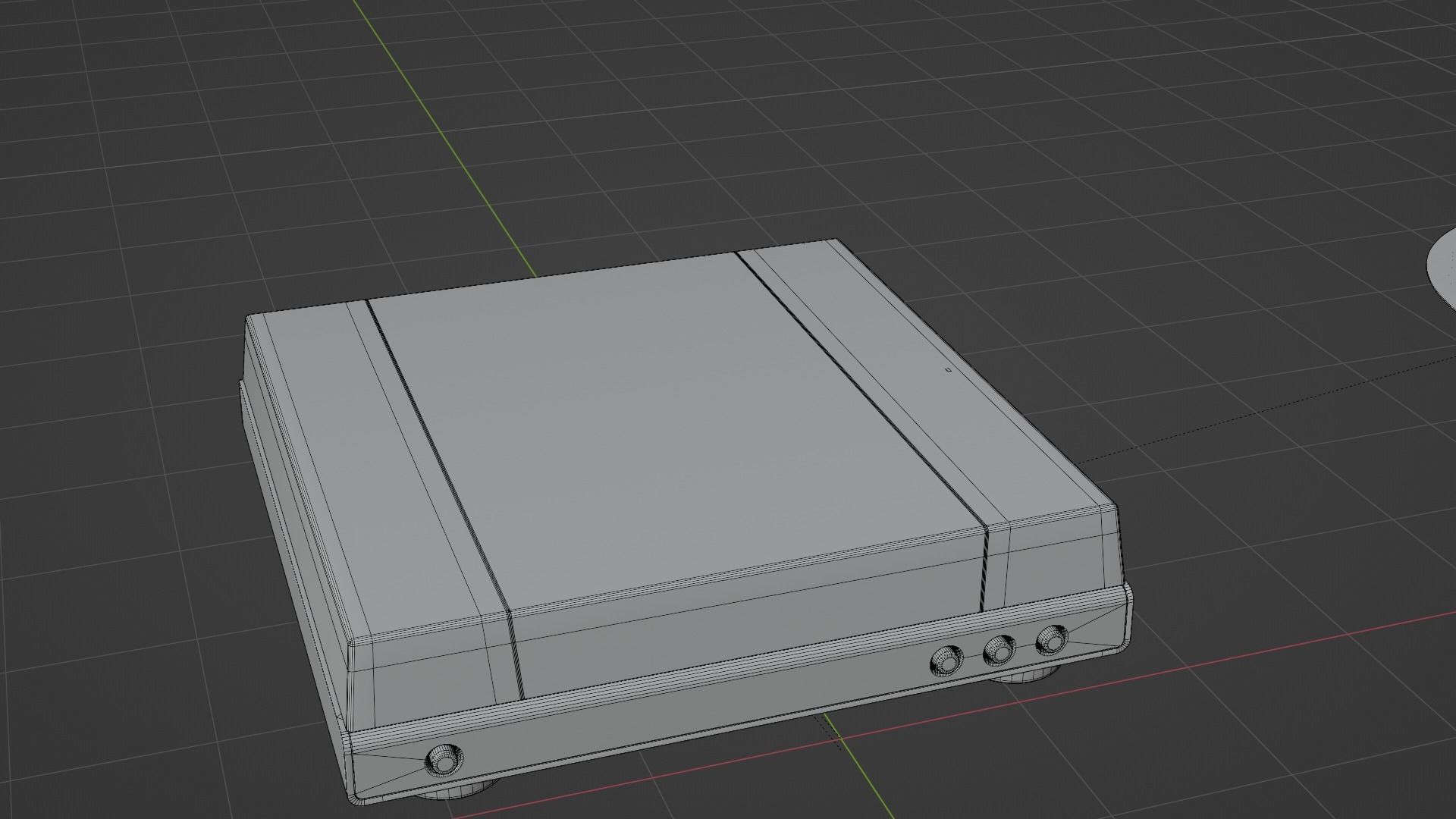This screenshot has height=819, width=1456.
Task: Click the foot under the three knobs
Action: [x=1025, y=677]
